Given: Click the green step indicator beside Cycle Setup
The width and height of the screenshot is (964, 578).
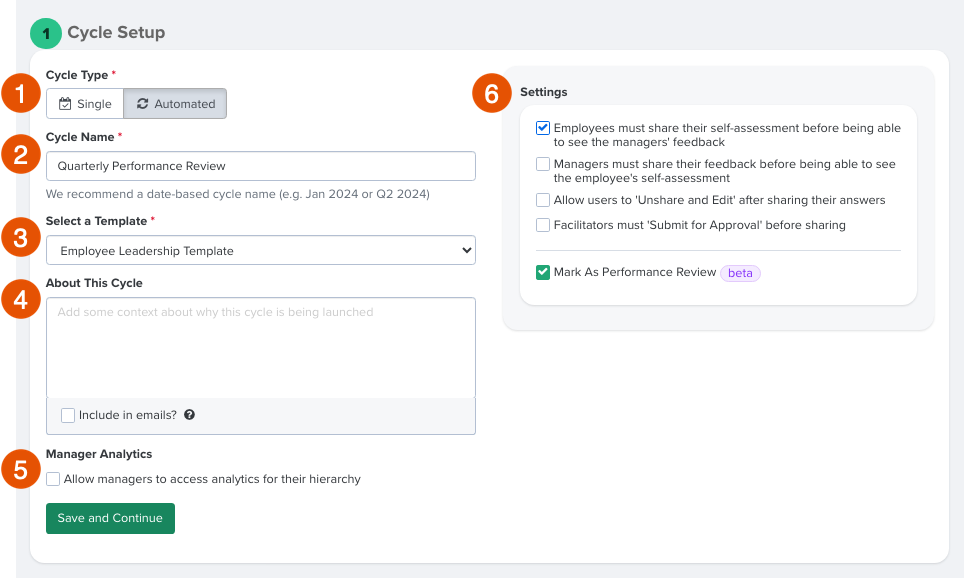Looking at the screenshot, I should point(45,33).
